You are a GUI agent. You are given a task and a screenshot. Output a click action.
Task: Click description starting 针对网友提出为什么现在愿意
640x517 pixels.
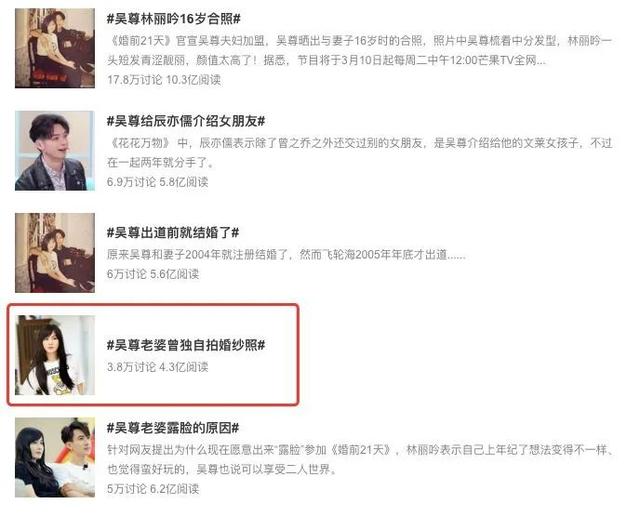pos(360,460)
